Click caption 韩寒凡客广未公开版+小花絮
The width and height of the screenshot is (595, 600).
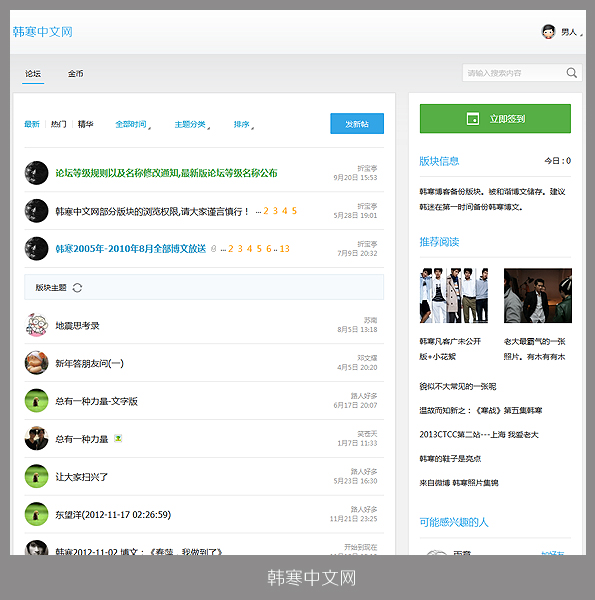[450, 349]
